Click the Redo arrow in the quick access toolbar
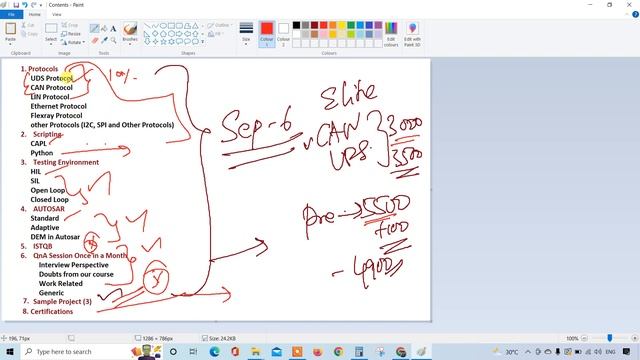Image resolution: width=640 pixels, height=360 pixels. click(x=33, y=5)
